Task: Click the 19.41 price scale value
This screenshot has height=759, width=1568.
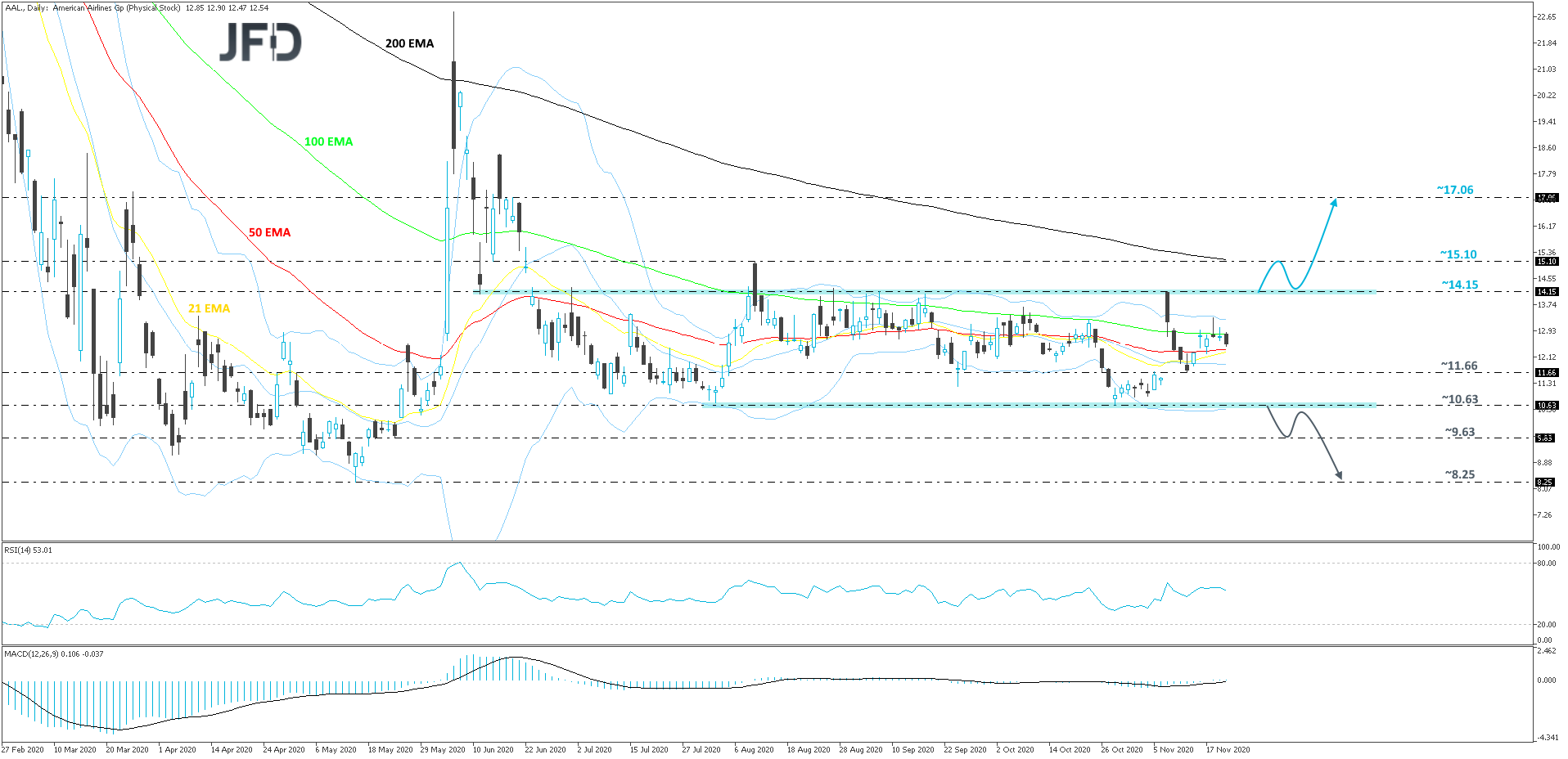Action: (x=1546, y=121)
